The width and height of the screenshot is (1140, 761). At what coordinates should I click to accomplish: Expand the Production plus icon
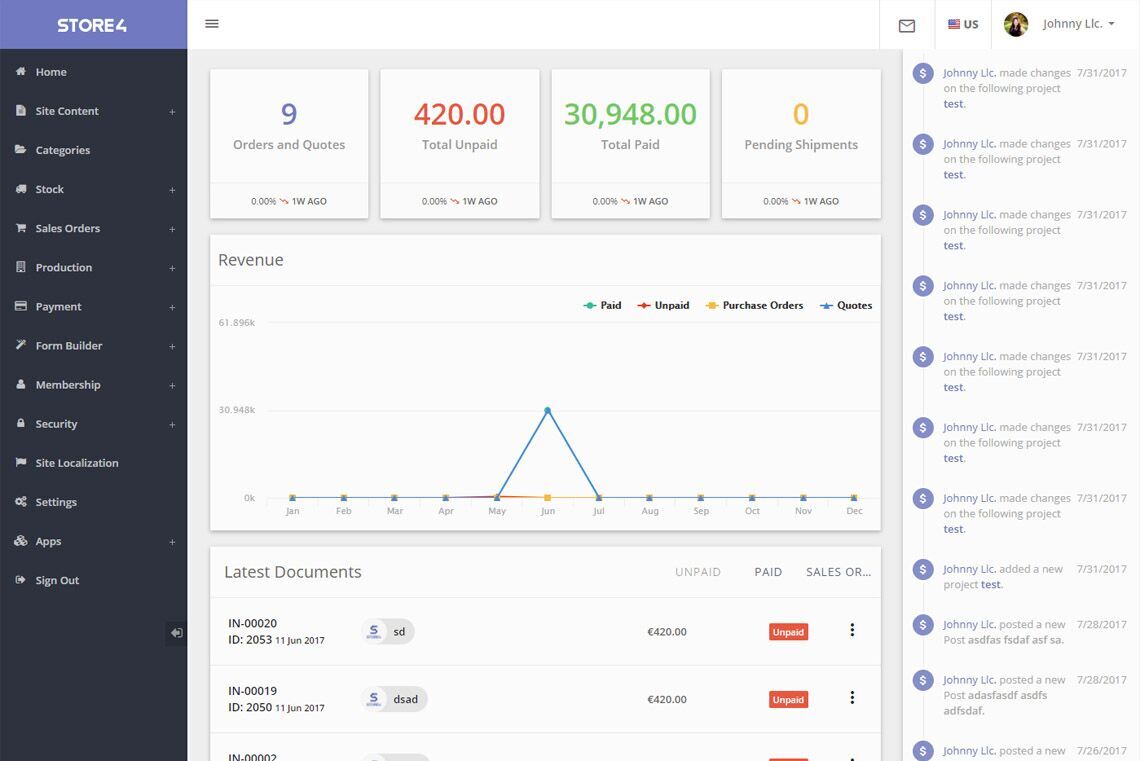(x=172, y=269)
